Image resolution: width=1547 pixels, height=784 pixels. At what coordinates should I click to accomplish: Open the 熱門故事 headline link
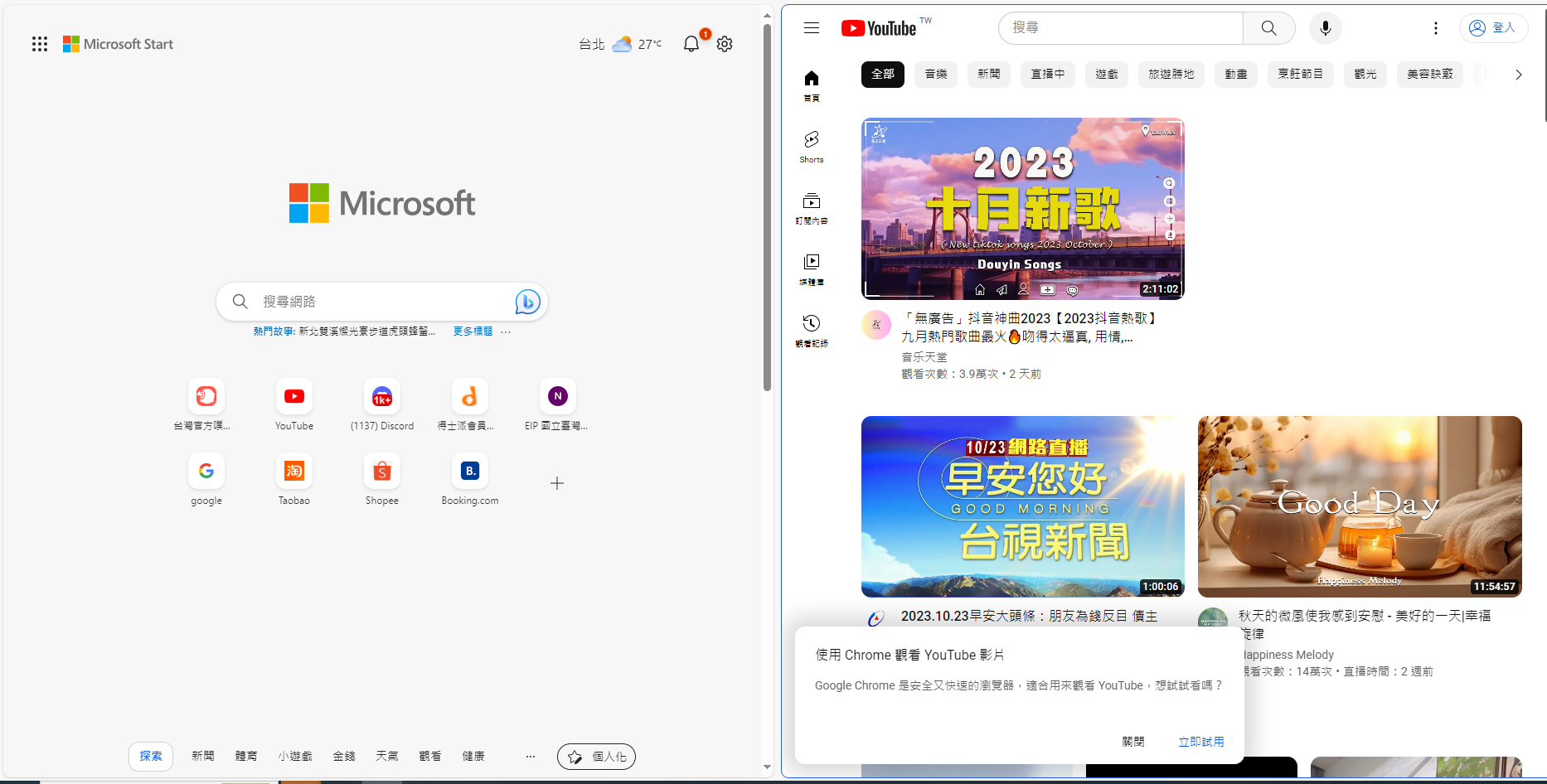click(x=344, y=332)
